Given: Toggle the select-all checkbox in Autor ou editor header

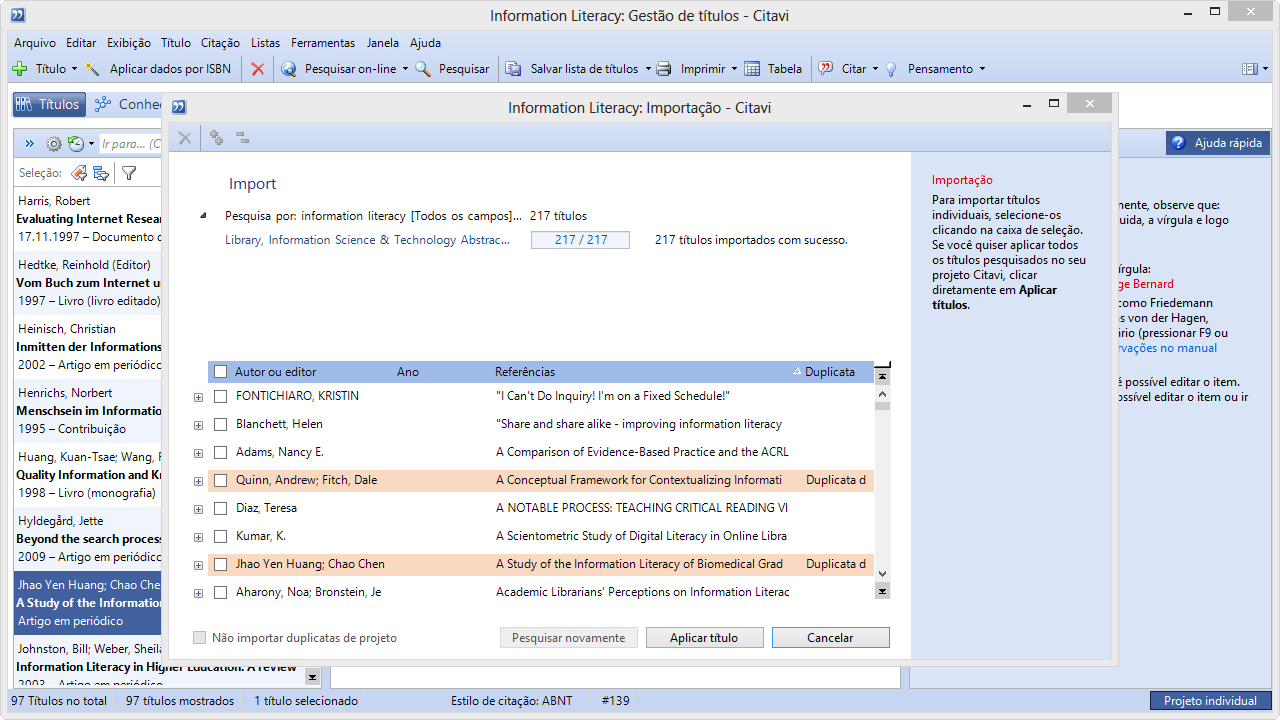Looking at the screenshot, I should click(221, 372).
